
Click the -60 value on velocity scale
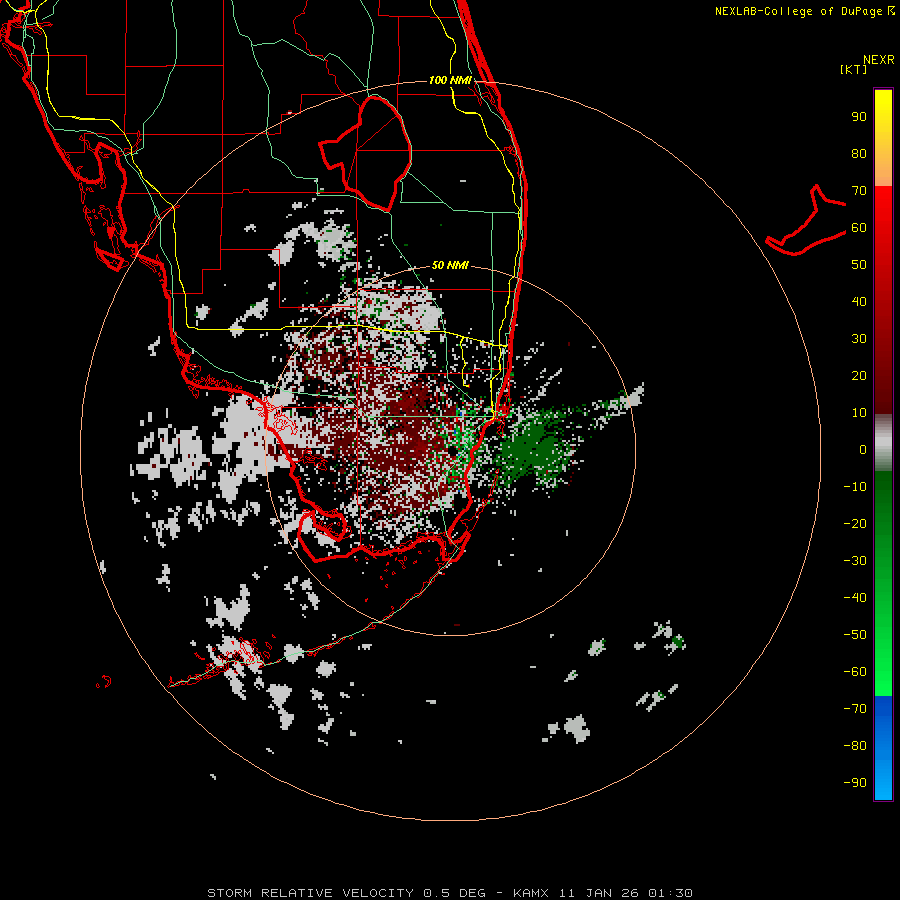(x=855, y=672)
